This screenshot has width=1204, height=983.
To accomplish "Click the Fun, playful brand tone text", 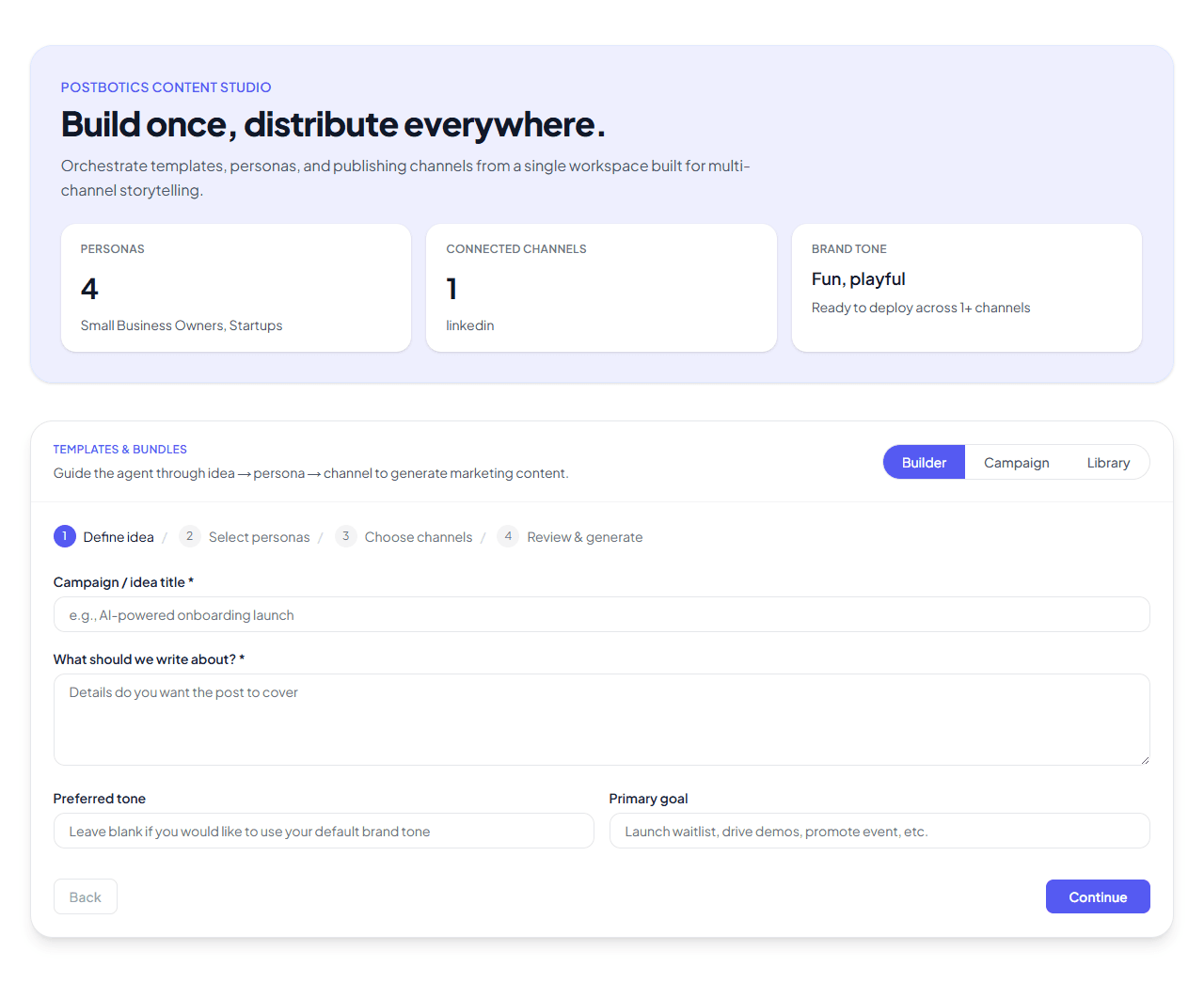I will click(859, 279).
